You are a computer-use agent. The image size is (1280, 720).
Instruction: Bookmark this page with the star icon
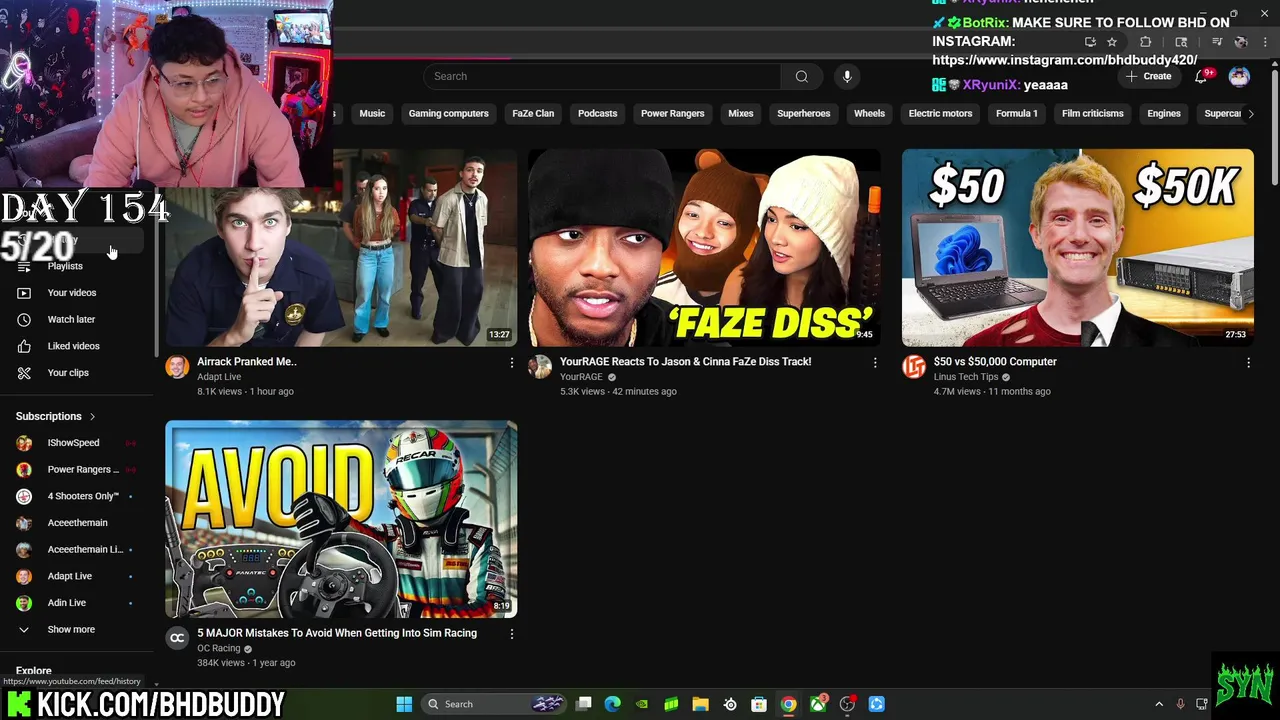point(1111,42)
